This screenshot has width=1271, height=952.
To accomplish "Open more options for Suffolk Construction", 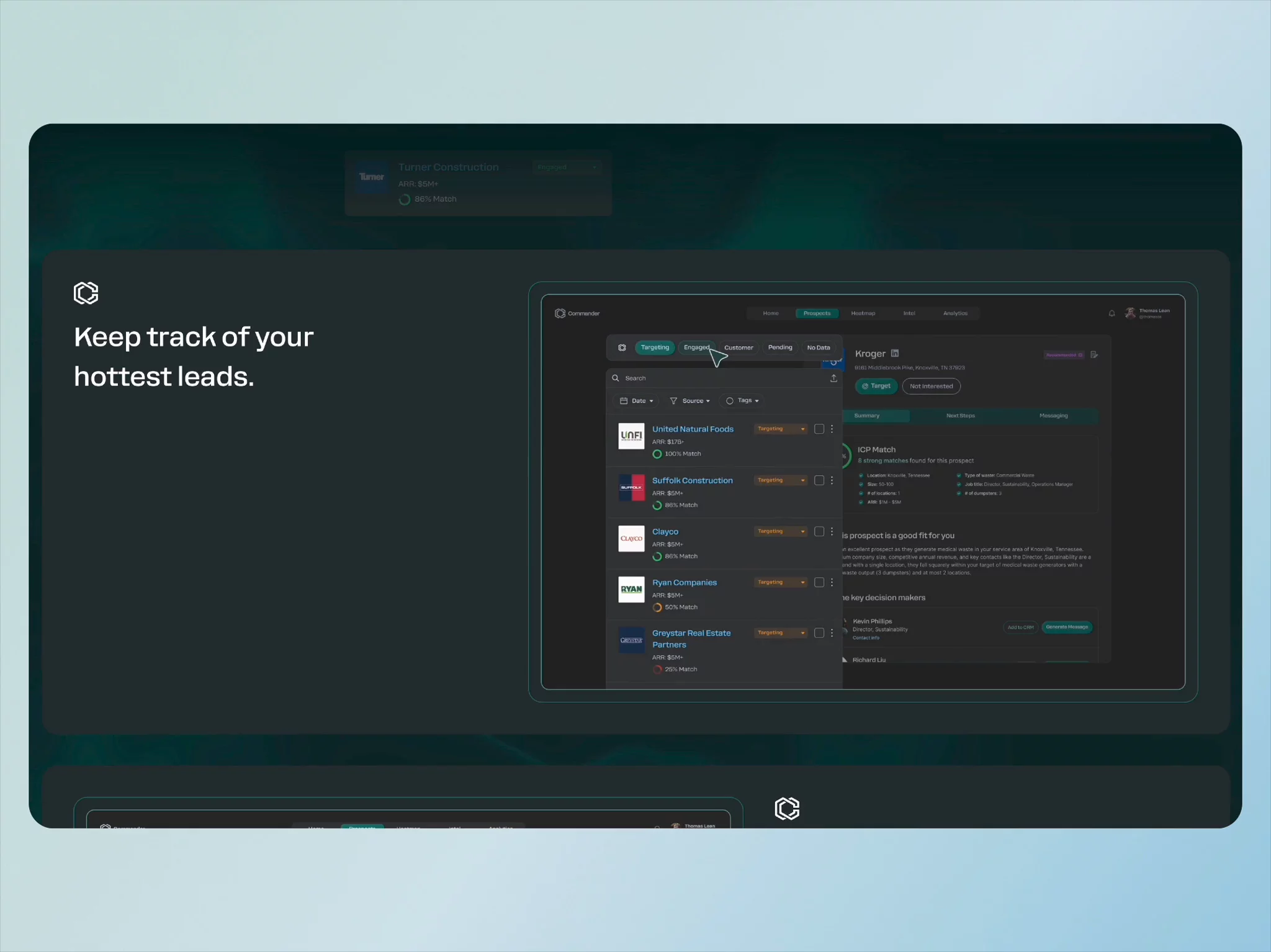I will [832, 480].
